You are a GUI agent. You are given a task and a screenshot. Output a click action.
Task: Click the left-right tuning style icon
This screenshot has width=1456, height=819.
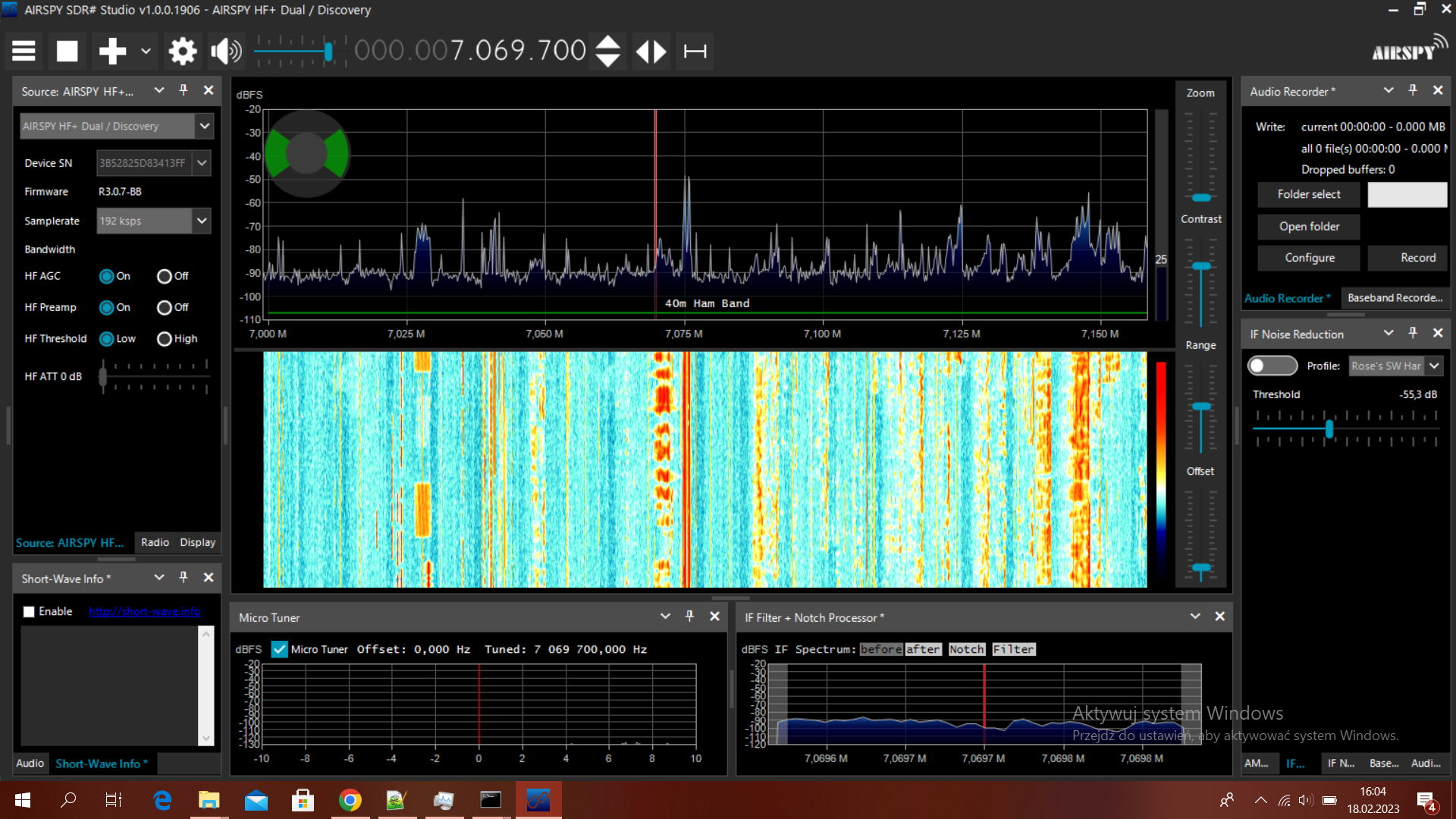pyautogui.click(x=651, y=51)
